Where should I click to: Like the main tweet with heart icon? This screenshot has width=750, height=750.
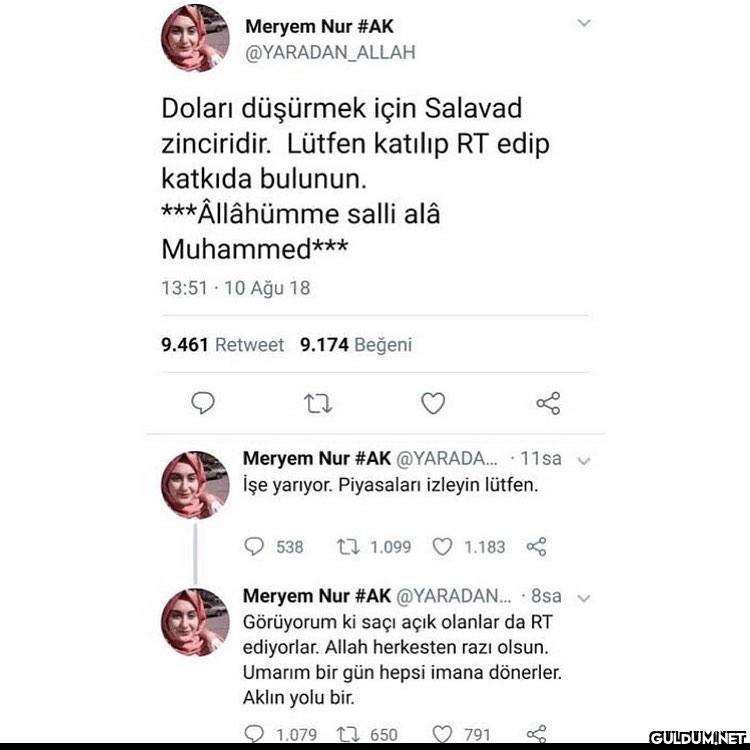point(433,403)
